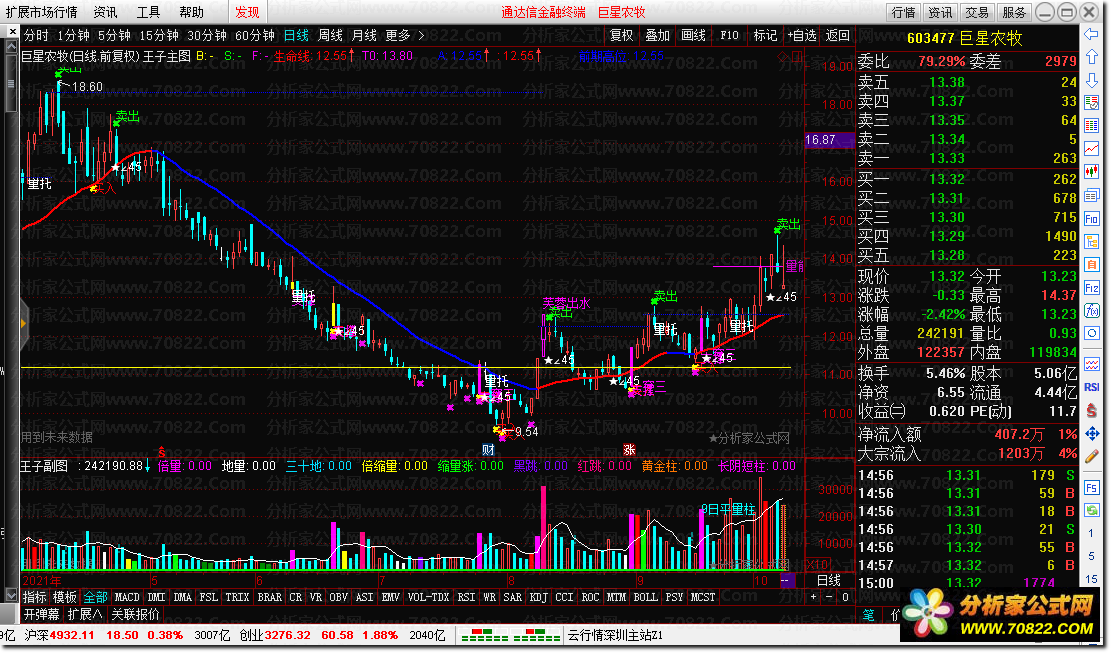Select the 5分钟 period tab
This screenshot has height=653, width=1112.
(114, 35)
